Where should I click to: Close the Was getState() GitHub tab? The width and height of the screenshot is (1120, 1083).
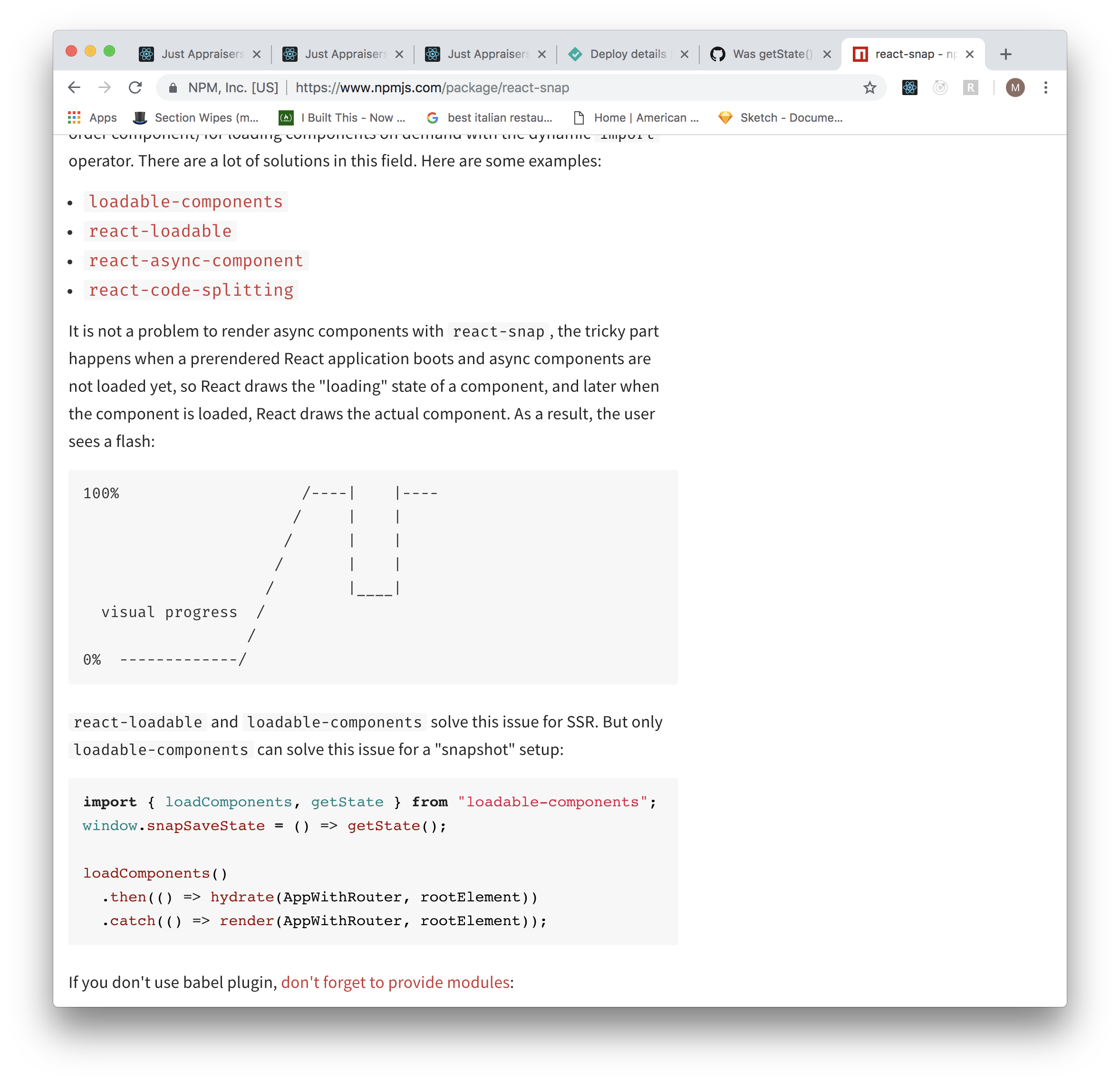click(x=827, y=54)
